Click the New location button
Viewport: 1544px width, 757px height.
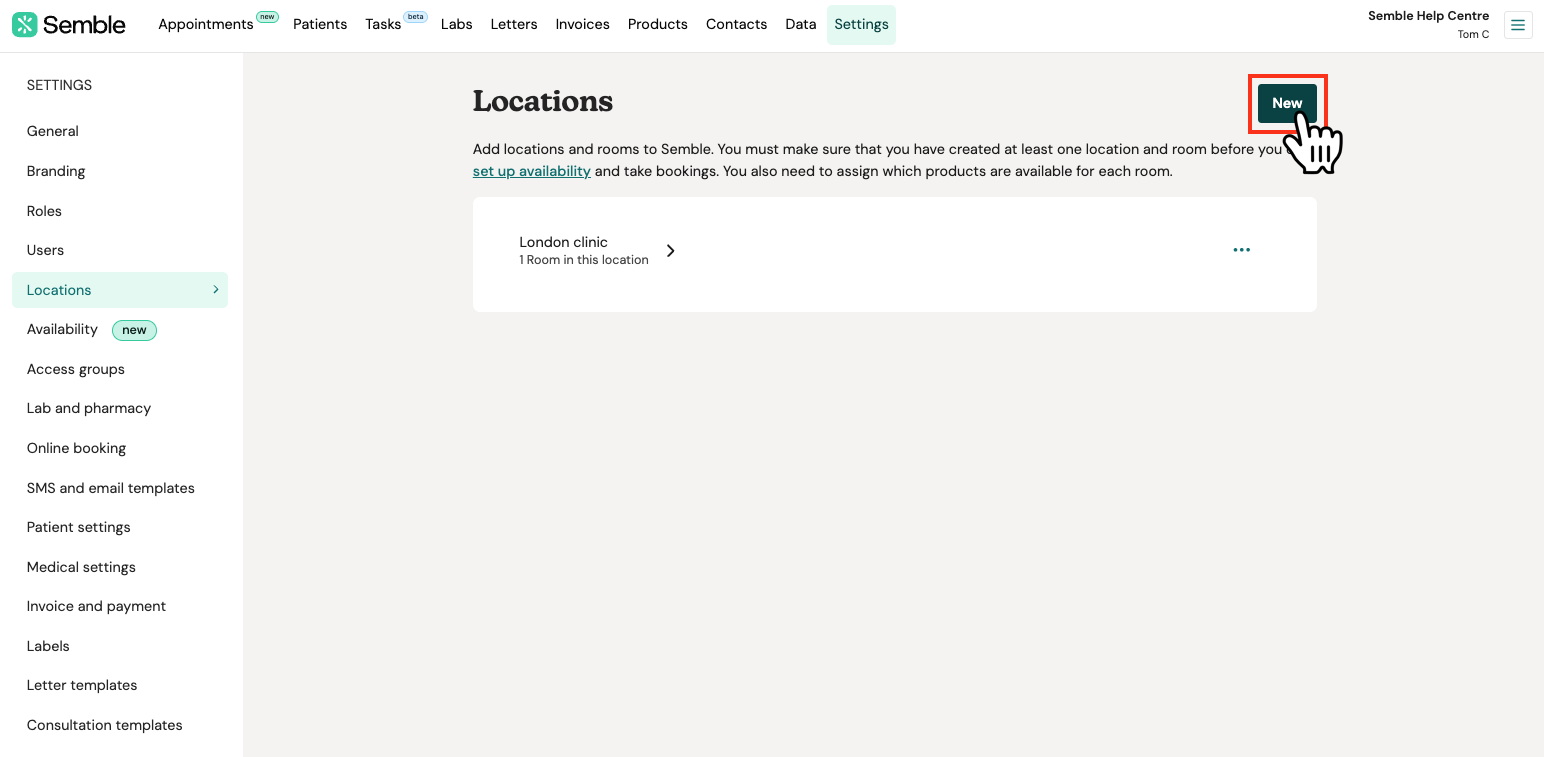click(1287, 103)
